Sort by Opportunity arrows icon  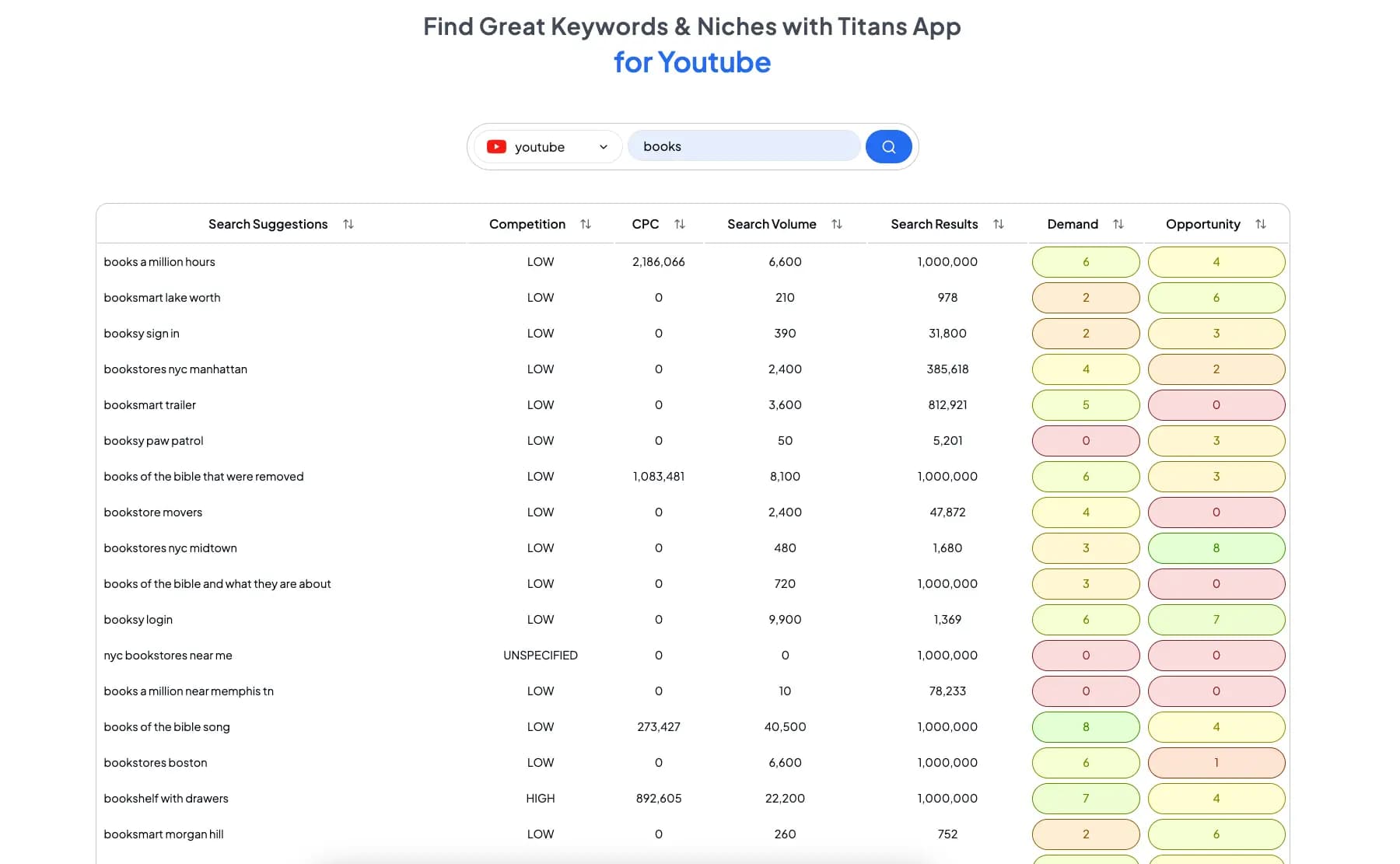1261,224
